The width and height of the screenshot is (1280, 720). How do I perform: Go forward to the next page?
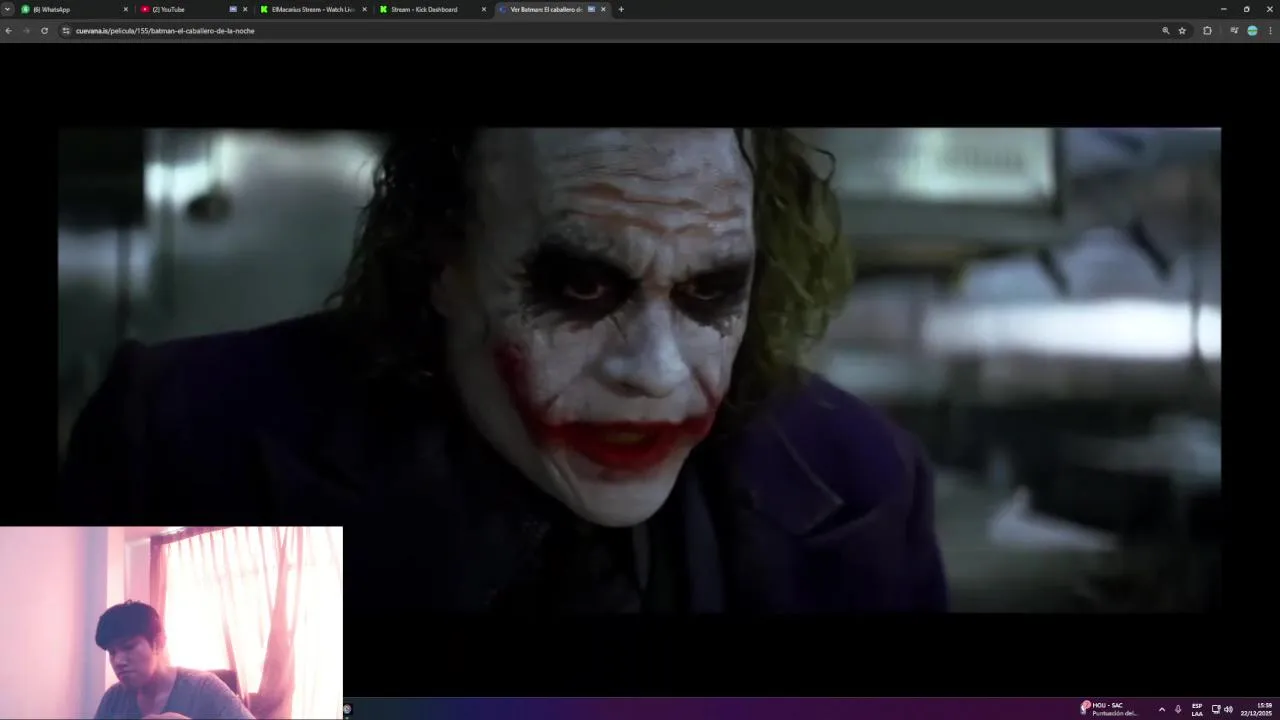(x=26, y=31)
